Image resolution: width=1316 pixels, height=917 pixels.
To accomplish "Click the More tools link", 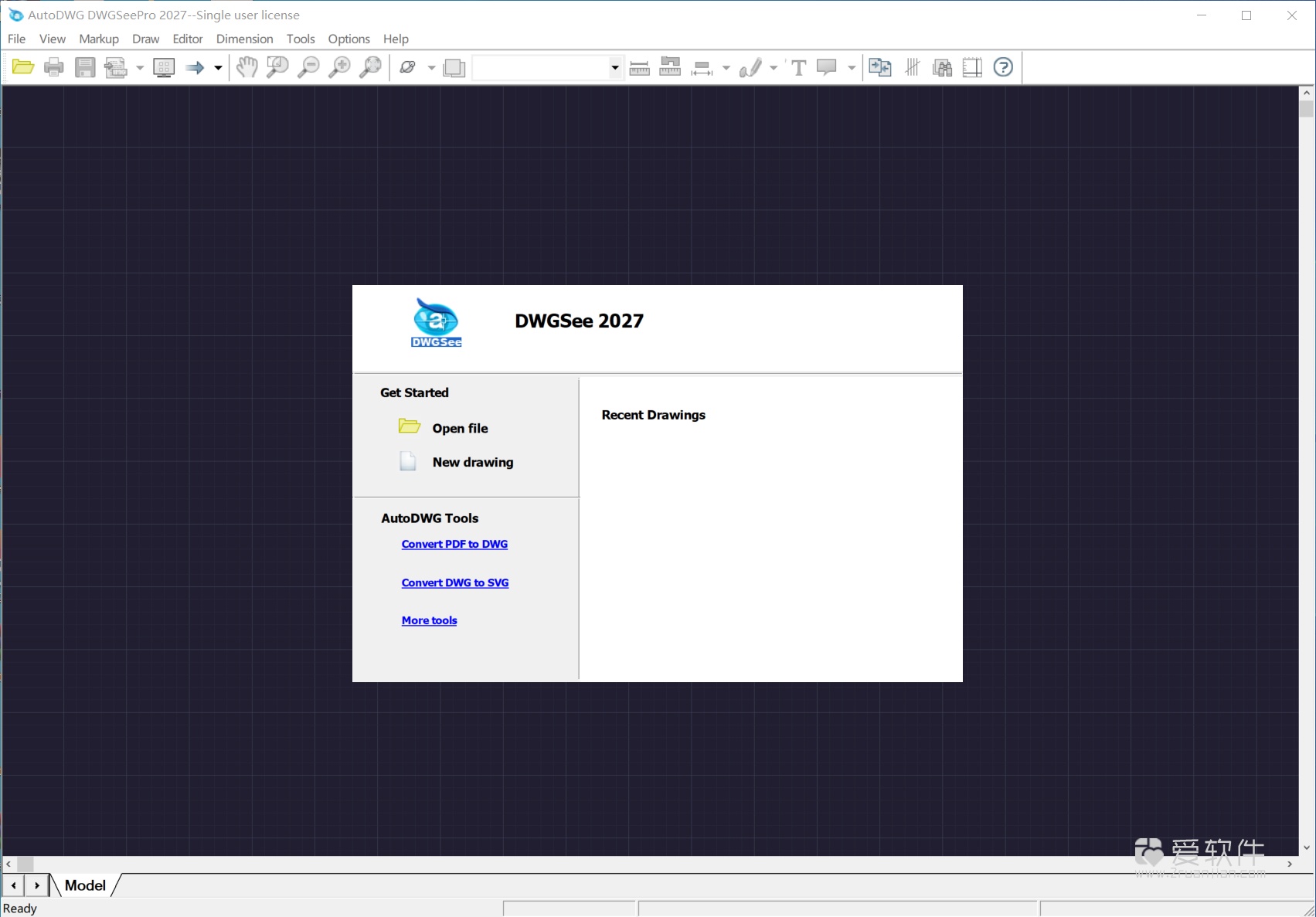I will pyautogui.click(x=429, y=620).
